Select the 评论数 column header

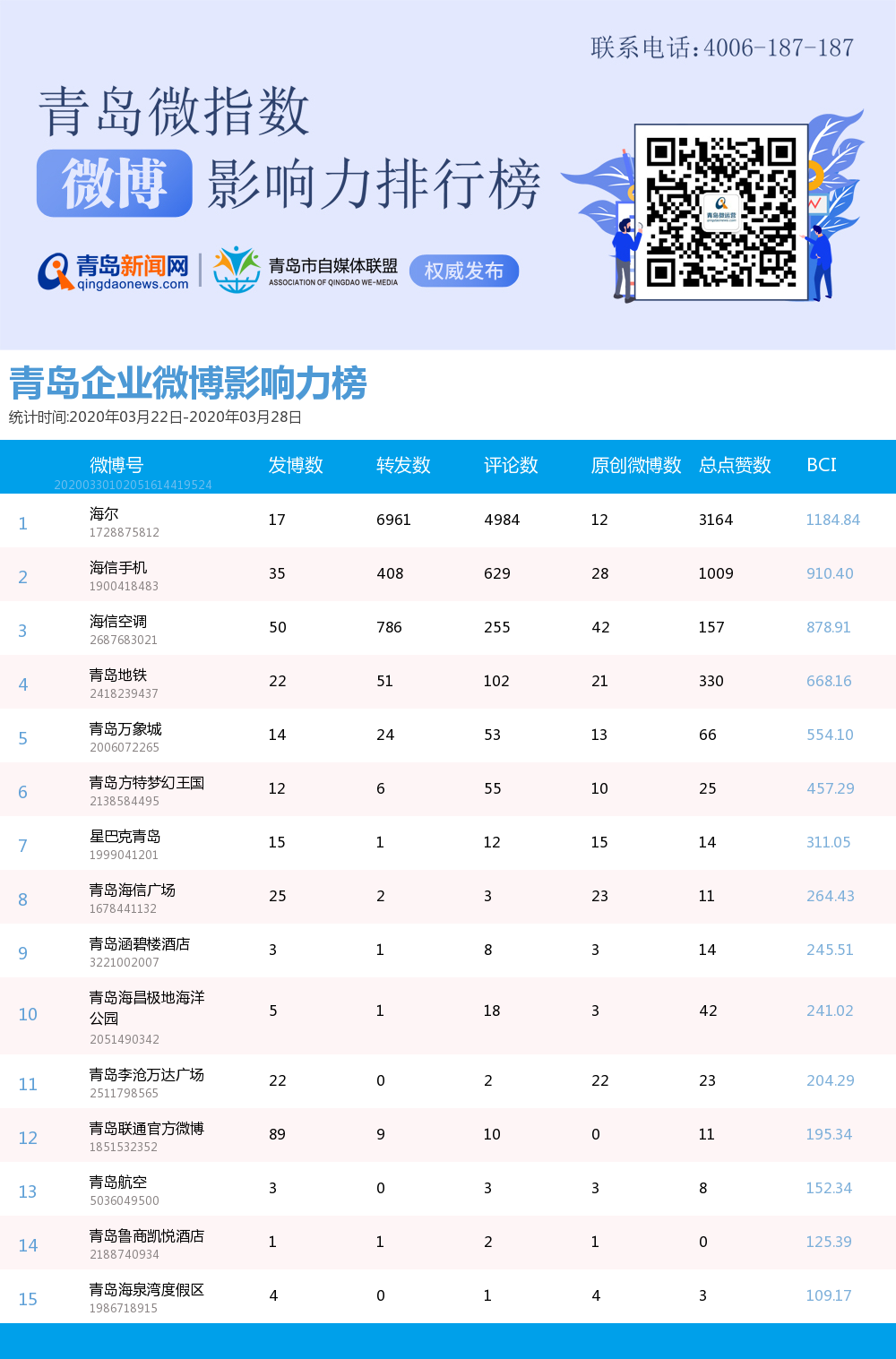click(x=511, y=466)
